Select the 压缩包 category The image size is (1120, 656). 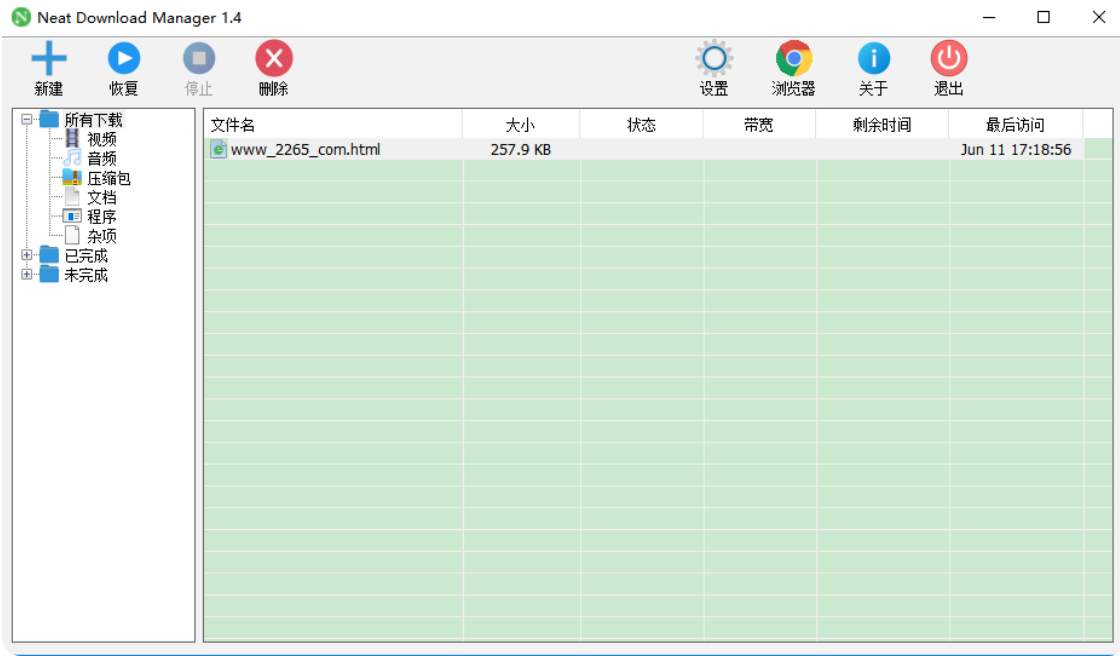(110, 178)
